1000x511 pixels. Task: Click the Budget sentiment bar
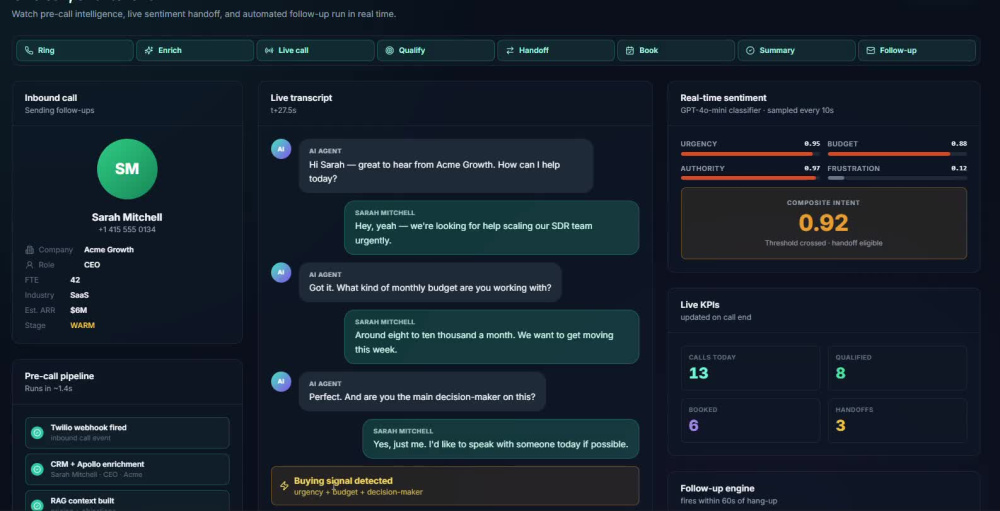[x=897, y=154]
